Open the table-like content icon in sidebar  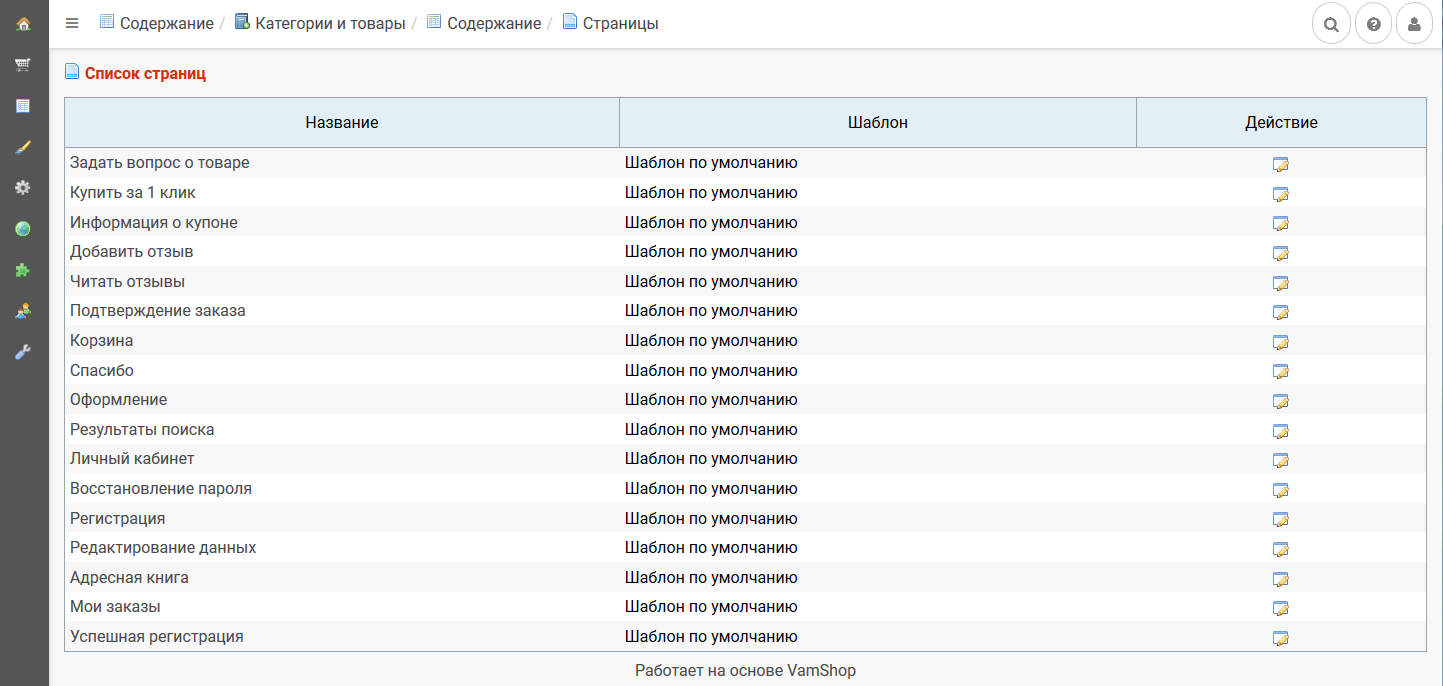(x=23, y=106)
